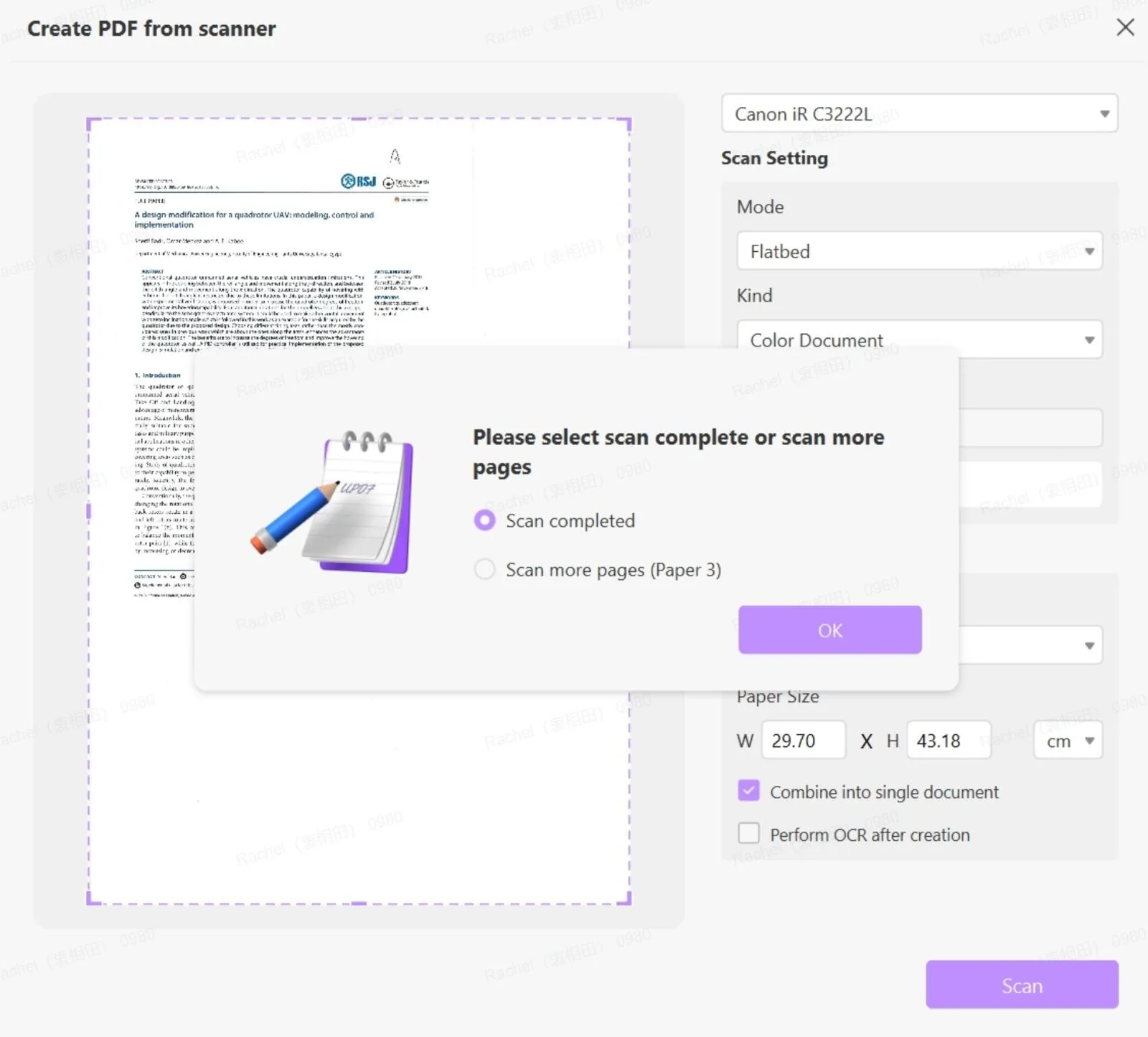Start scanning with the Scan button
Screen dimensions: 1148x1037
click(x=1022, y=985)
